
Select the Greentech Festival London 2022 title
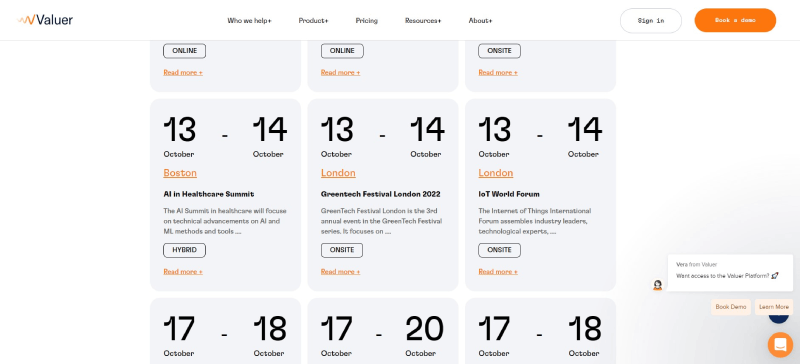point(381,194)
